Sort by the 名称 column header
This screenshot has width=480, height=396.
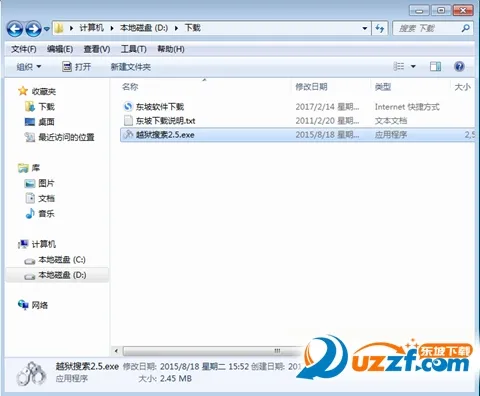coord(130,87)
